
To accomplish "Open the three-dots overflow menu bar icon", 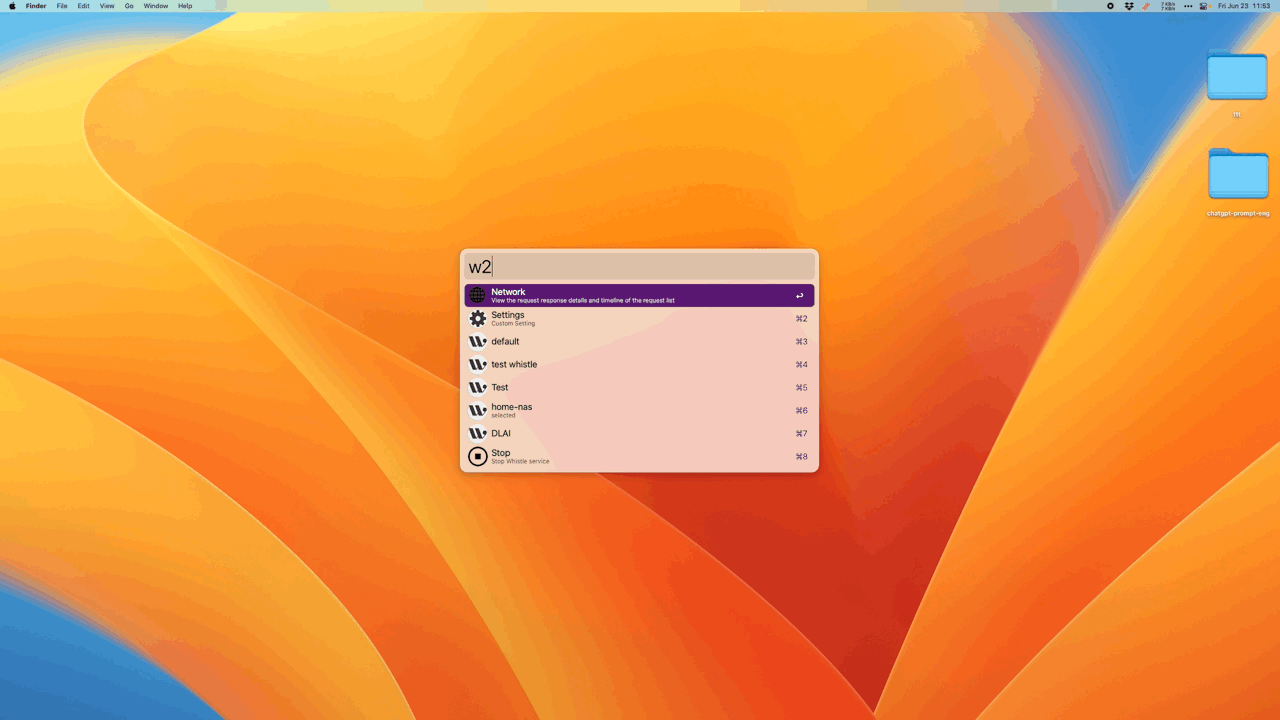I will pyautogui.click(x=1188, y=6).
